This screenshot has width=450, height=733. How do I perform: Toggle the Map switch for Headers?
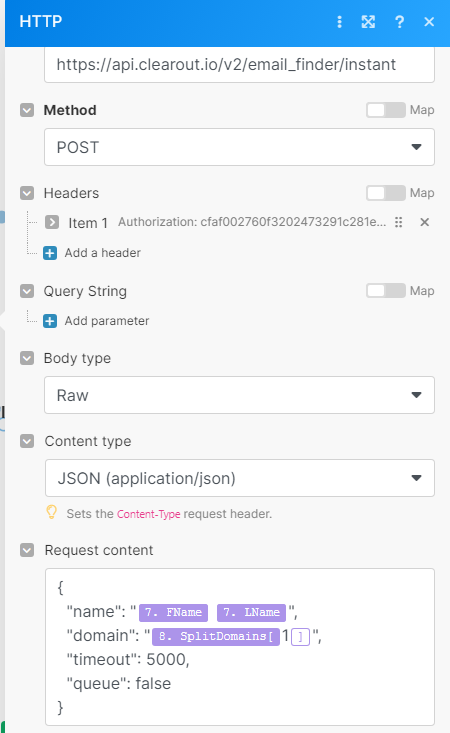pos(386,193)
